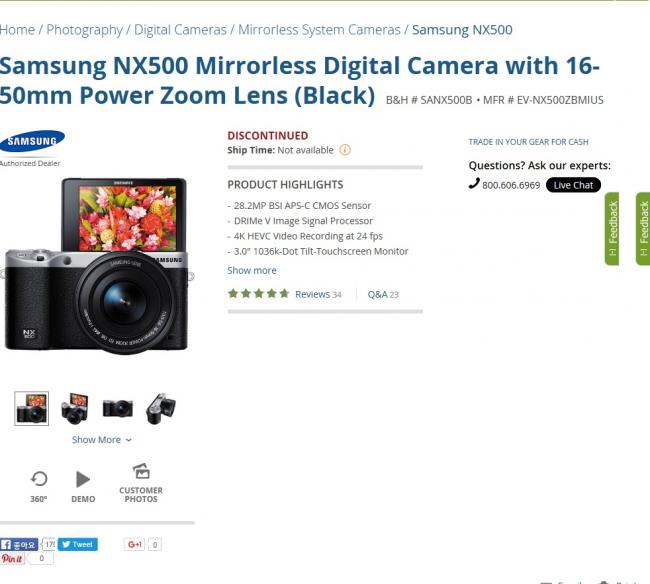Click Trade In Your Gear link
Image resolution: width=650 pixels, height=584 pixels.
[528, 142]
